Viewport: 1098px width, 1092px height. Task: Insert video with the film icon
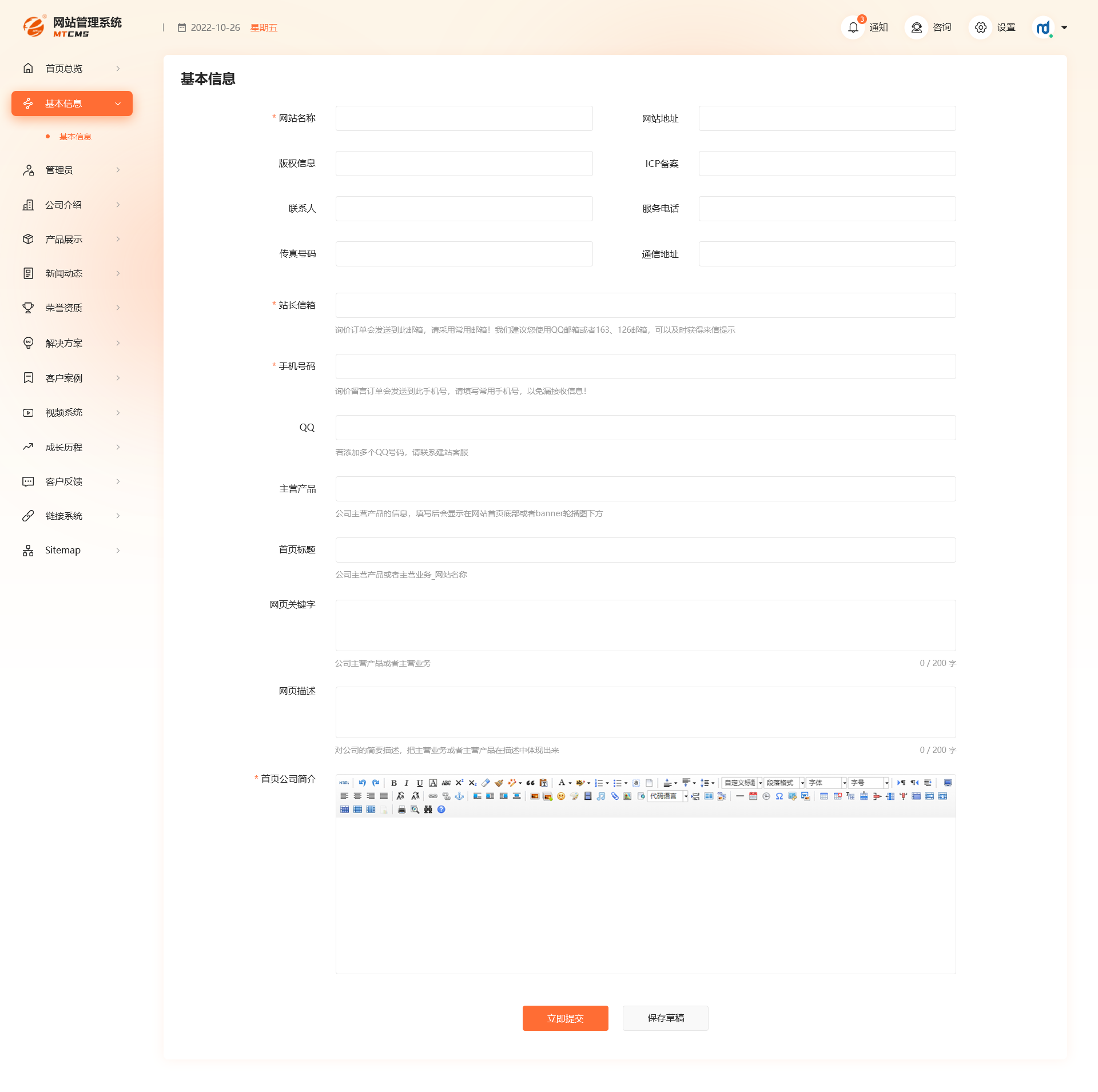[x=587, y=796]
